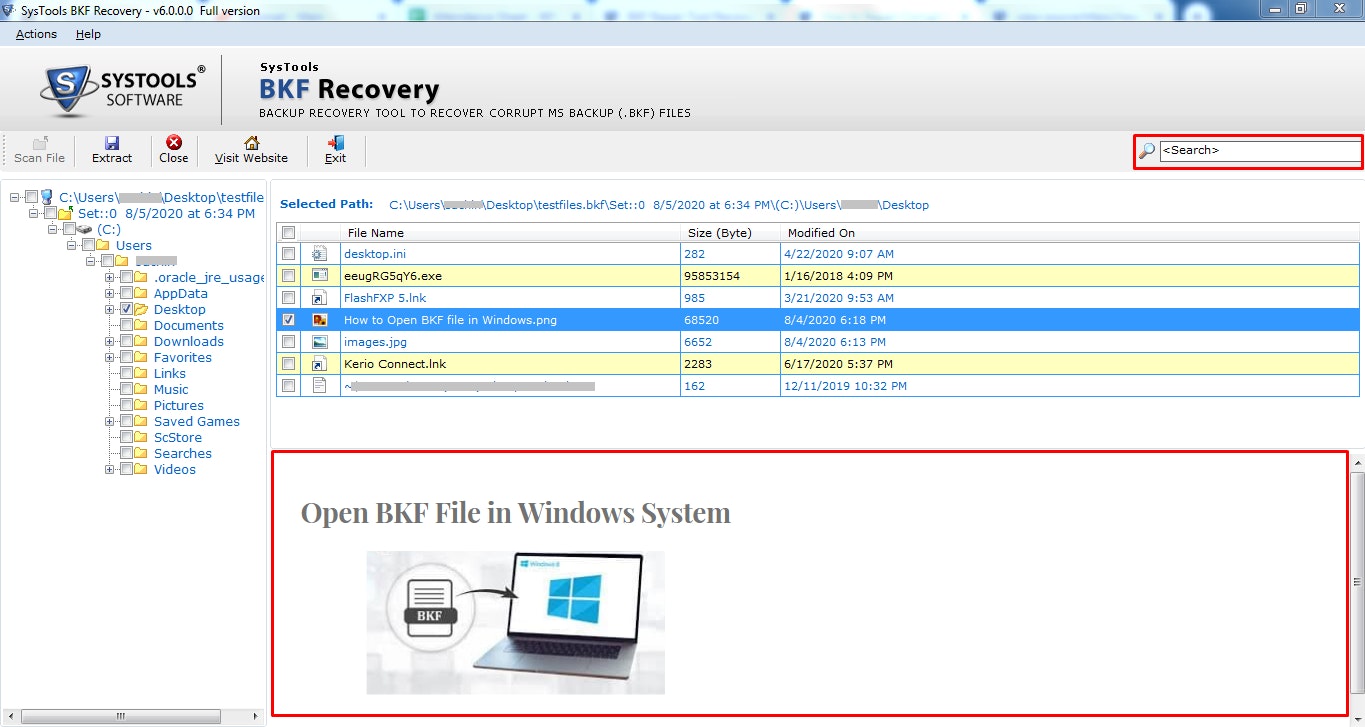Open the Help menu

tap(88, 34)
